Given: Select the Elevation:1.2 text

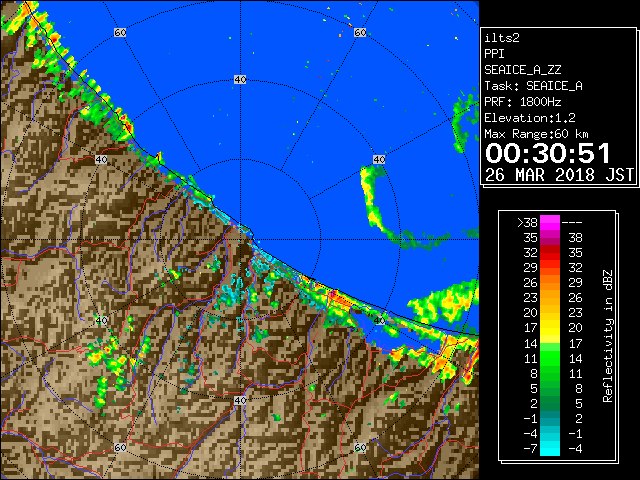Looking at the screenshot, I should [x=530, y=118].
